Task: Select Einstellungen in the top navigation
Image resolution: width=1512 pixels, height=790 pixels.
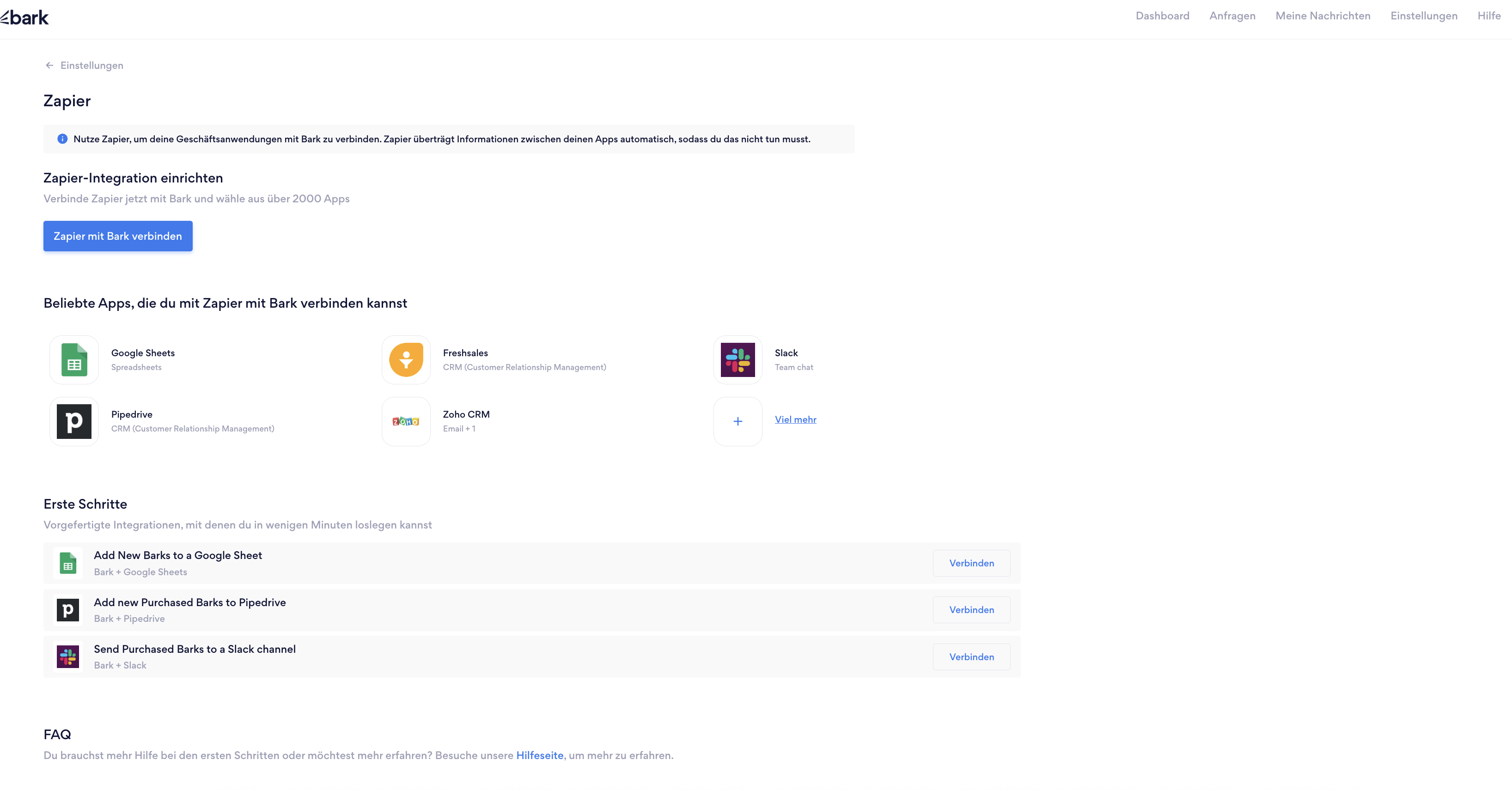Action: tap(1423, 16)
